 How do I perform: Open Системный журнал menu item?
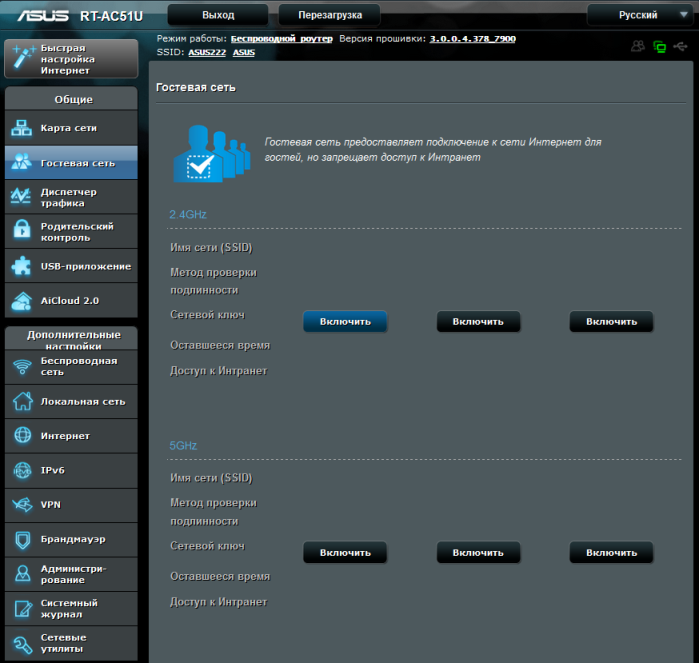point(71,609)
